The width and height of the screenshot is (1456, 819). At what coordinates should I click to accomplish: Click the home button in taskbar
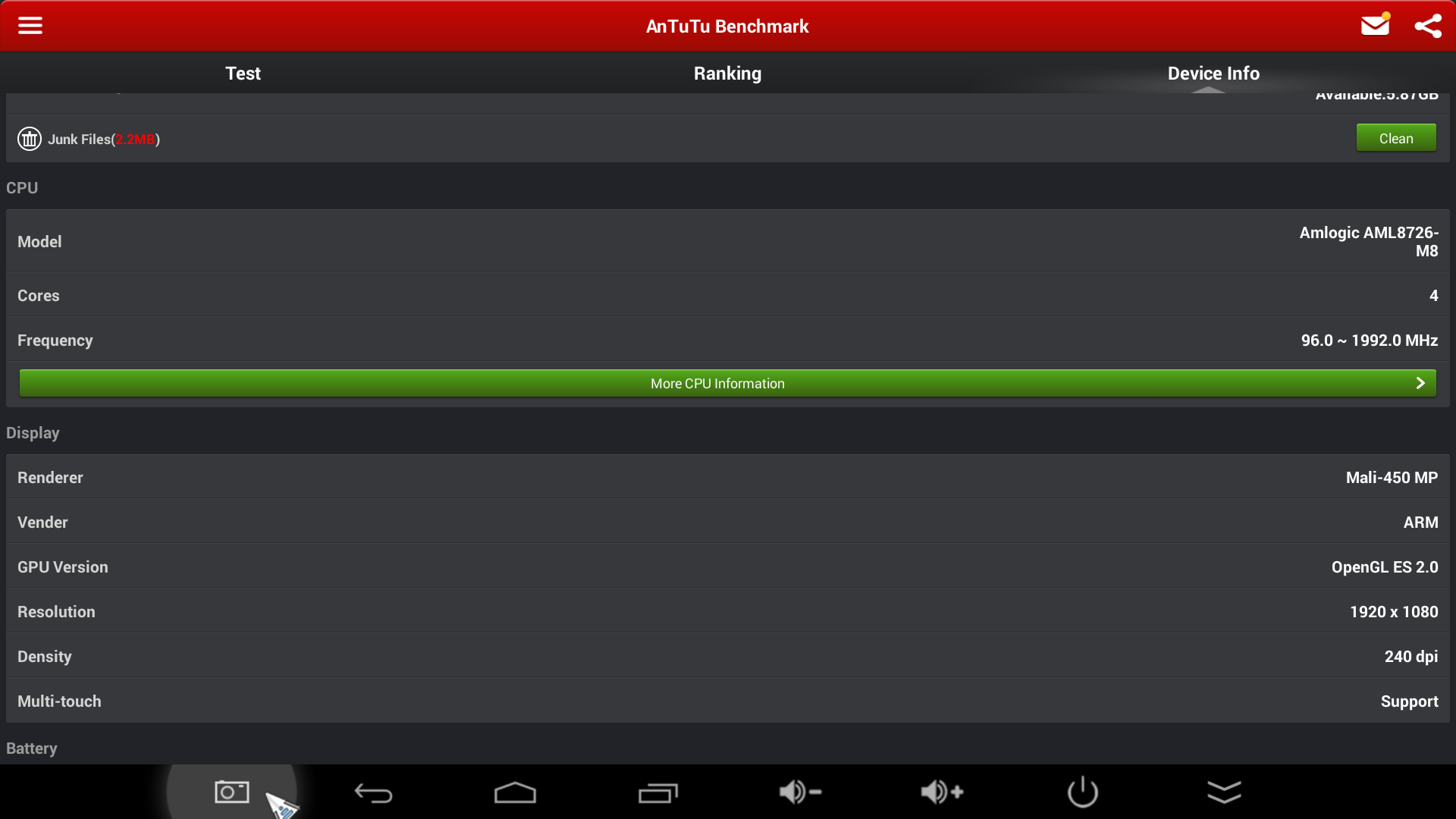[514, 791]
